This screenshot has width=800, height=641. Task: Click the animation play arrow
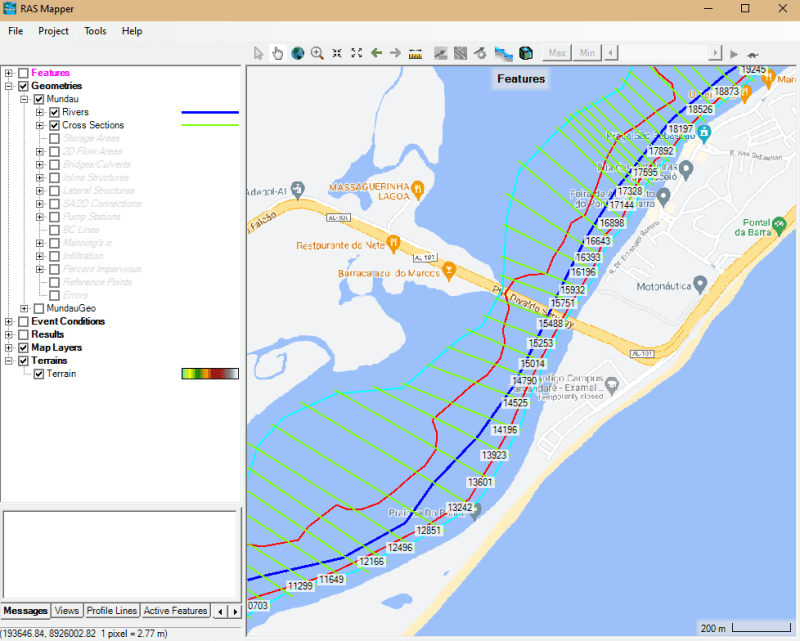point(734,54)
